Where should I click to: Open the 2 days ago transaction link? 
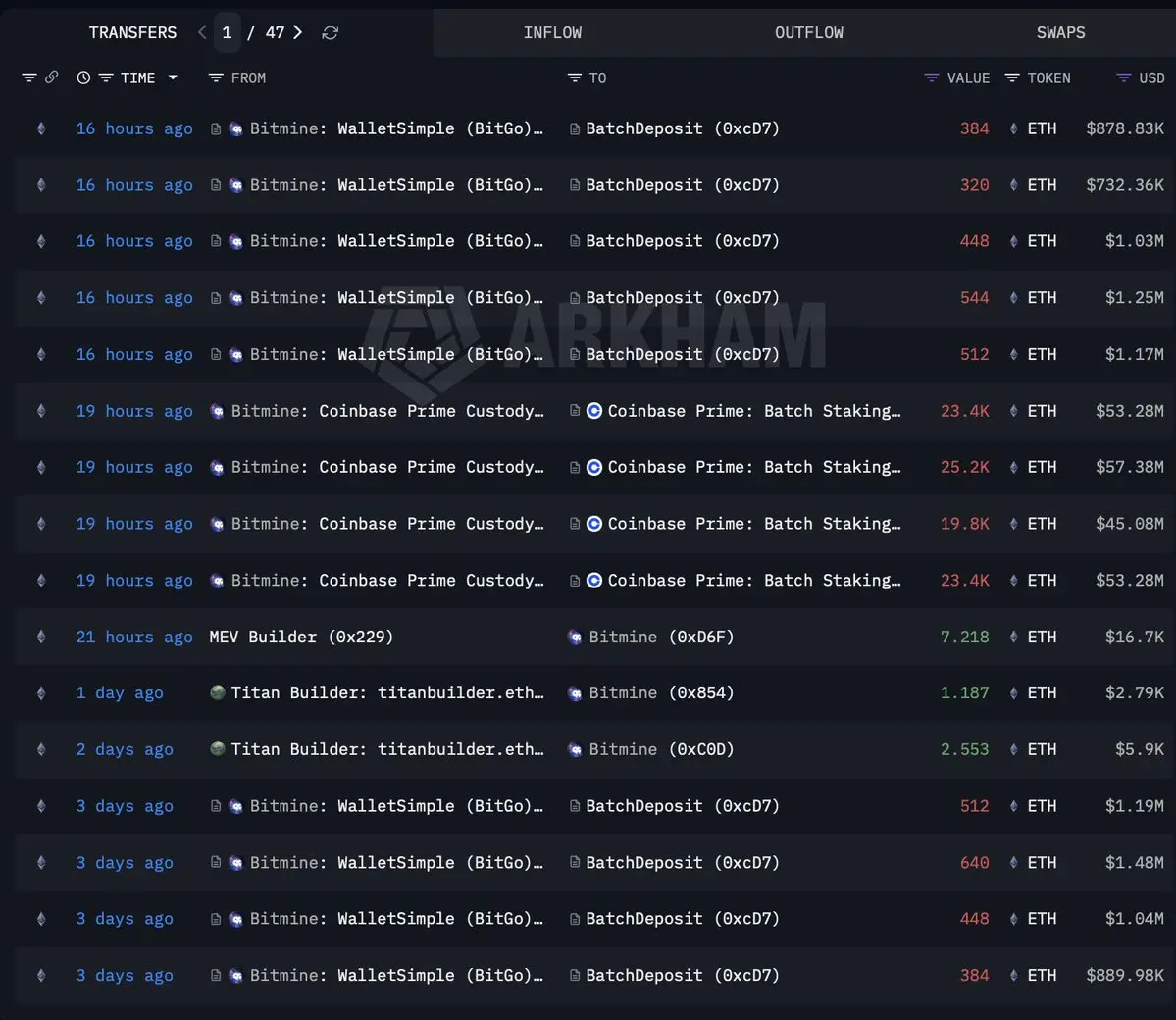pos(125,750)
